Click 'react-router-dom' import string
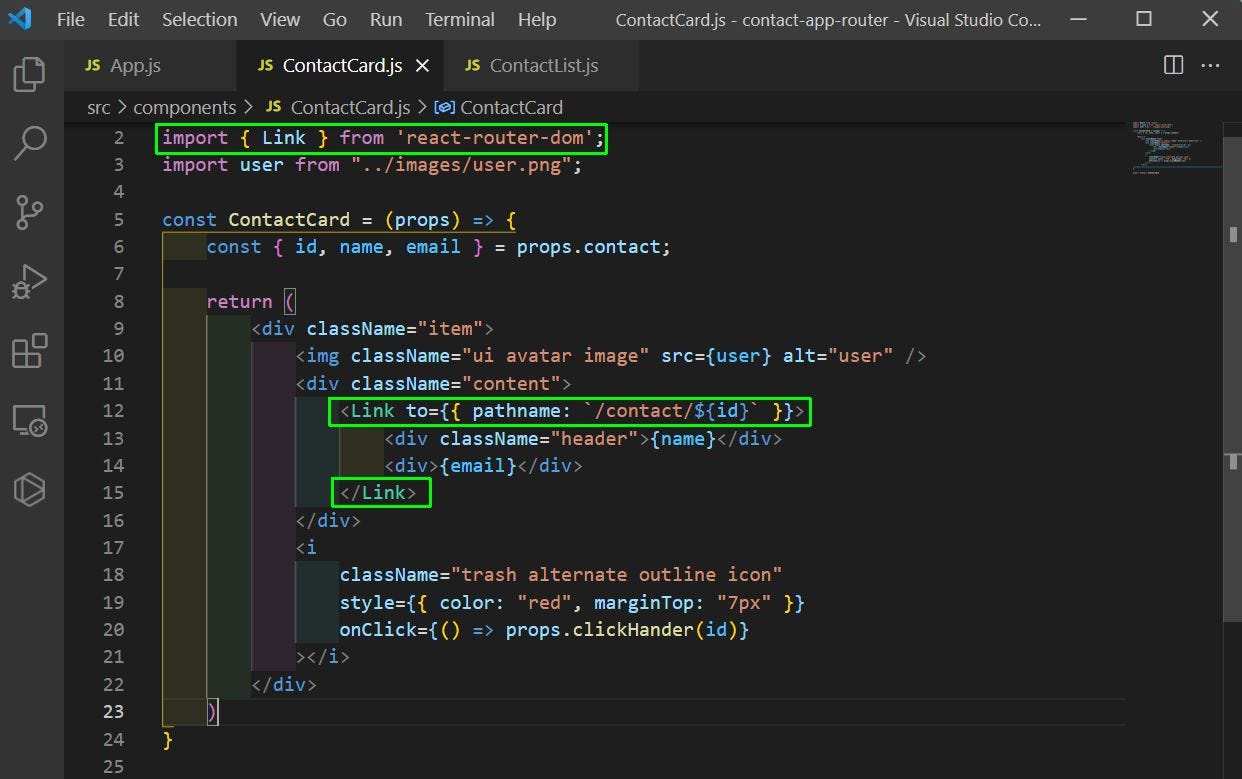Image resolution: width=1242 pixels, height=779 pixels. (x=495, y=137)
